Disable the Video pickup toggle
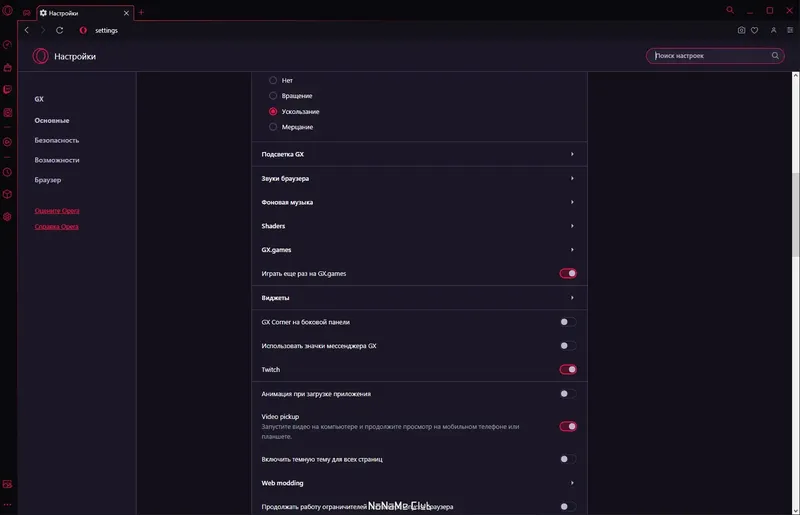Viewport: 800px width, 515px height. (568, 426)
